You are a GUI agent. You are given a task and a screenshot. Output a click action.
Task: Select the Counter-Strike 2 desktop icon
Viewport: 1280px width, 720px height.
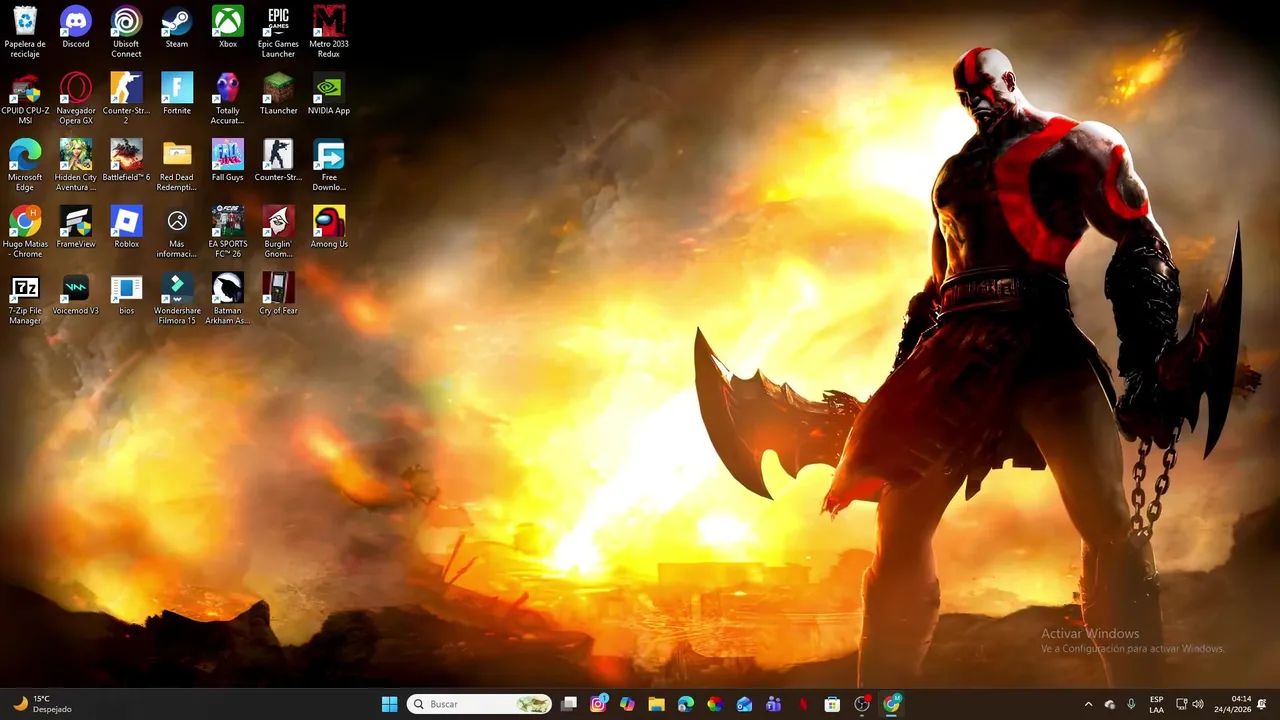(126, 99)
